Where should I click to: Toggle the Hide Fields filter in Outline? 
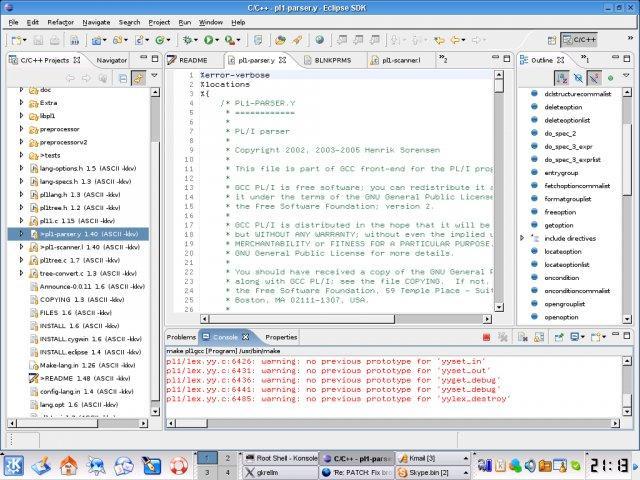click(x=578, y=78)
